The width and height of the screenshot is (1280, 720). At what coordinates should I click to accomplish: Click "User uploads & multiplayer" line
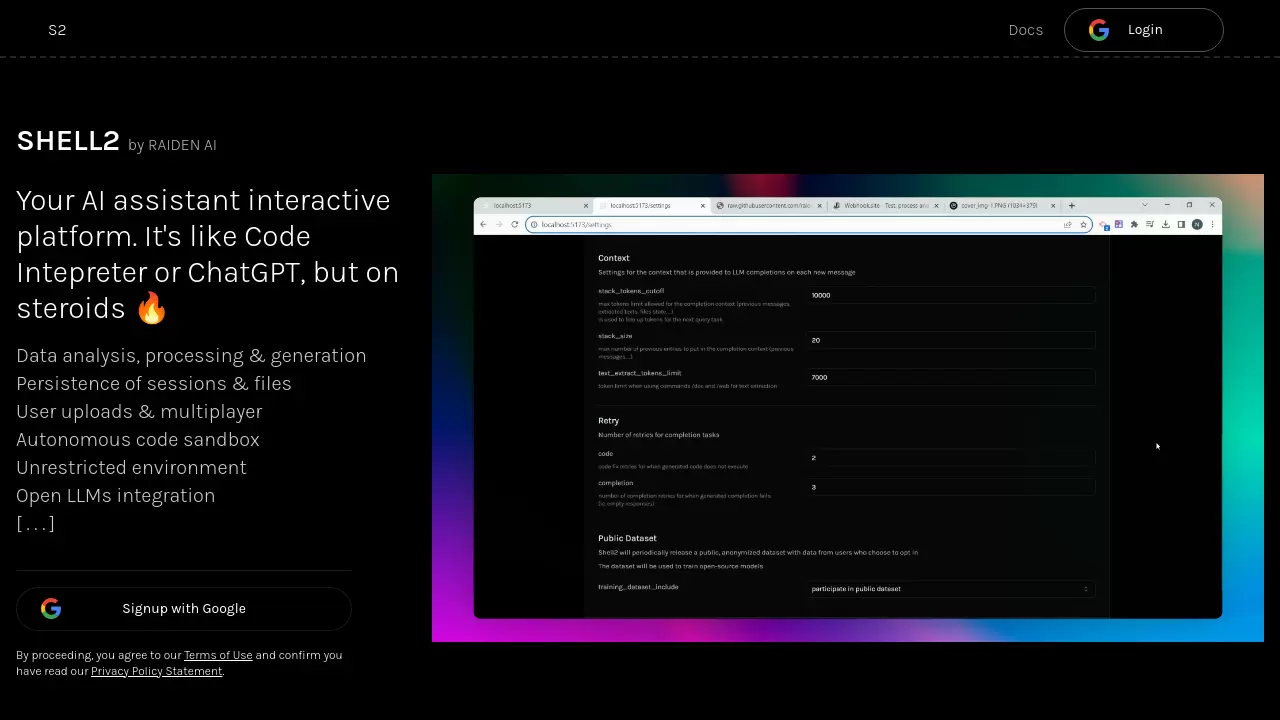139,412
